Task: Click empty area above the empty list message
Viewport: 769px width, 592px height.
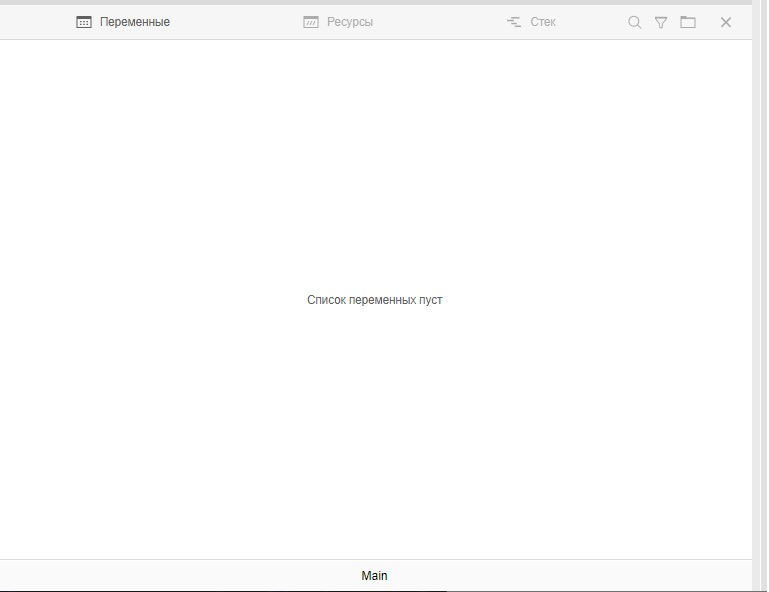Action: coord(374,160)
